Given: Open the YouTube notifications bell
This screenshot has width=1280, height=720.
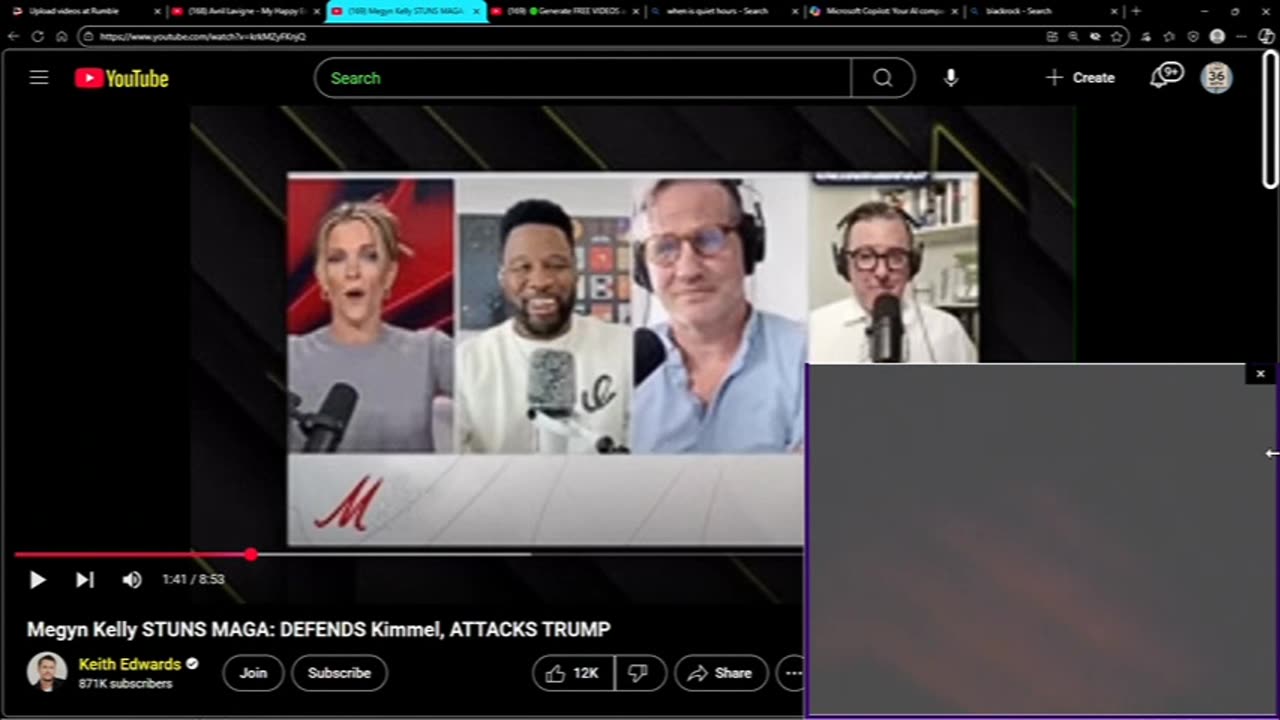Looking at the screenshot, I should pos(1164,76).
